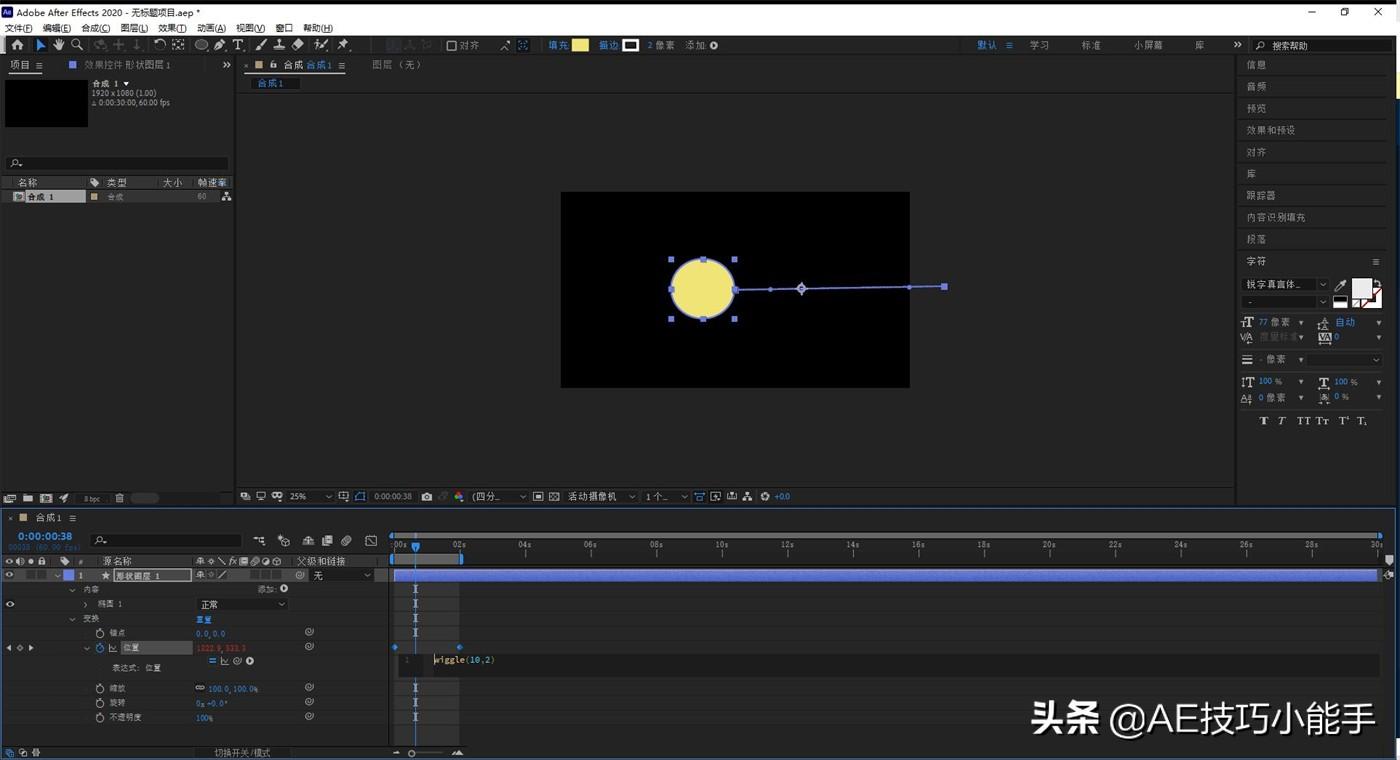1400x760 pixels.
Task: Click the 搜索帮助 search field
Action: coord(1322,46)
